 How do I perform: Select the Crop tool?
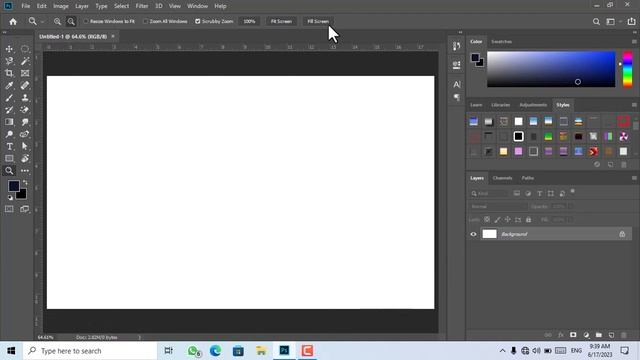pos(9,73)
